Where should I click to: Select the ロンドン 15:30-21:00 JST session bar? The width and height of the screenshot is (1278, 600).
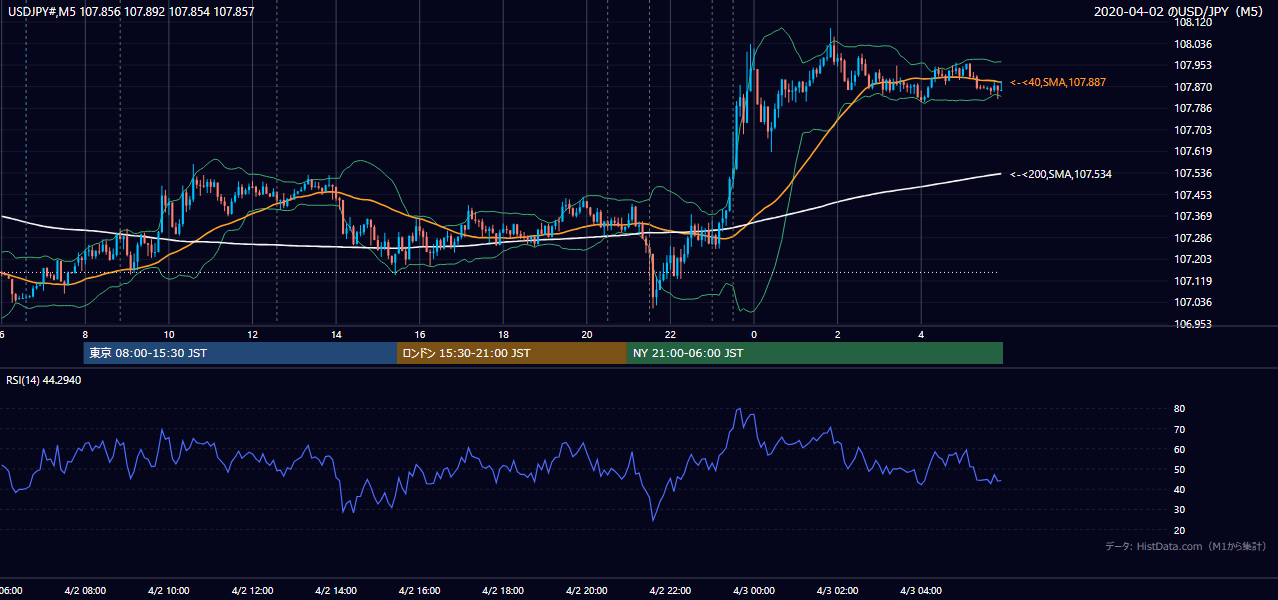512,353
